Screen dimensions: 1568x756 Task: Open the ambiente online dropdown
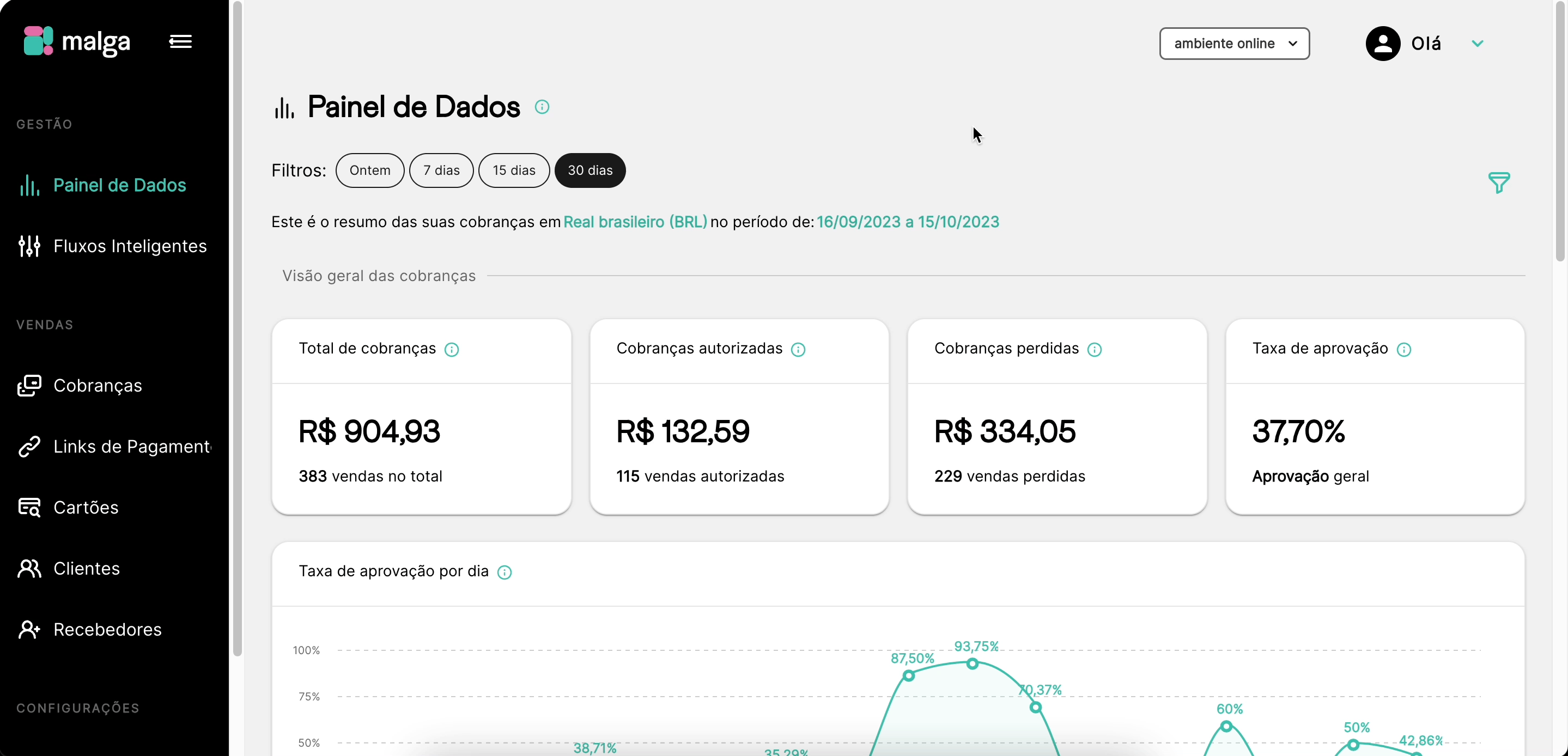(x=1234, y=43)
